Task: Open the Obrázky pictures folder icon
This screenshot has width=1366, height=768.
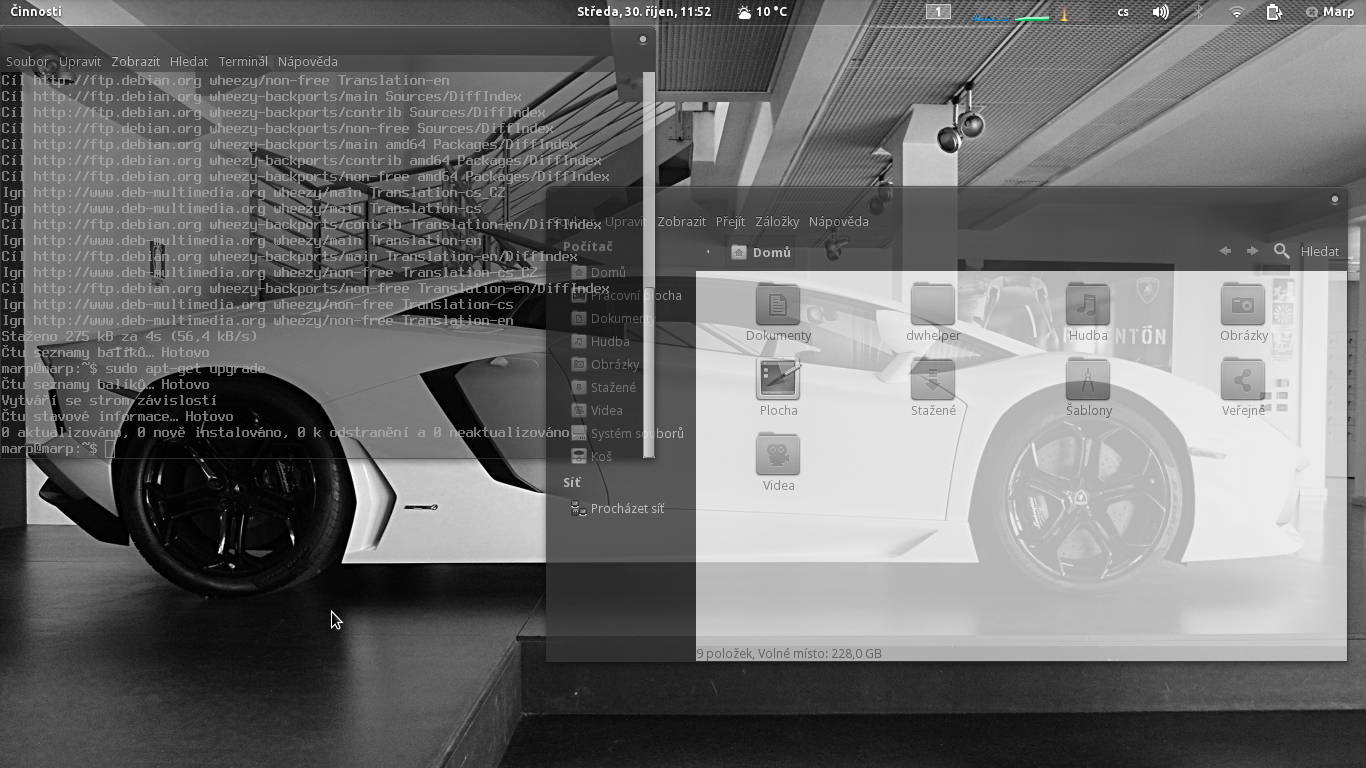Action: pyautogui.click(x=1243, y=304)
